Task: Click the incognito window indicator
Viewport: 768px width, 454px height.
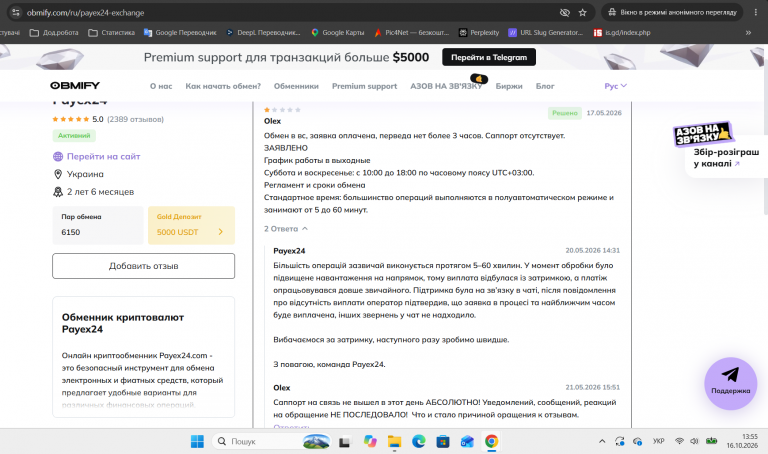Action: coord(672,13)
